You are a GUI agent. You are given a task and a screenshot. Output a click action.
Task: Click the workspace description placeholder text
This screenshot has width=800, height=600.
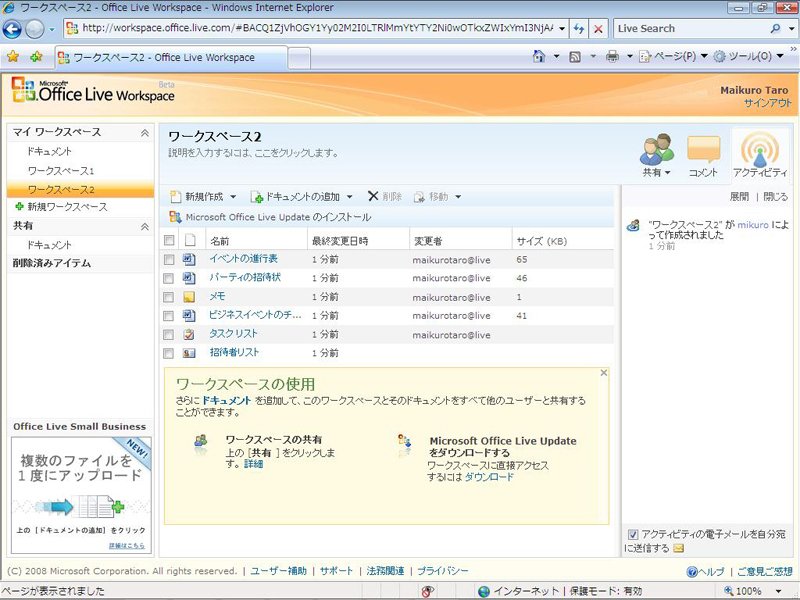tap(253, 153)
